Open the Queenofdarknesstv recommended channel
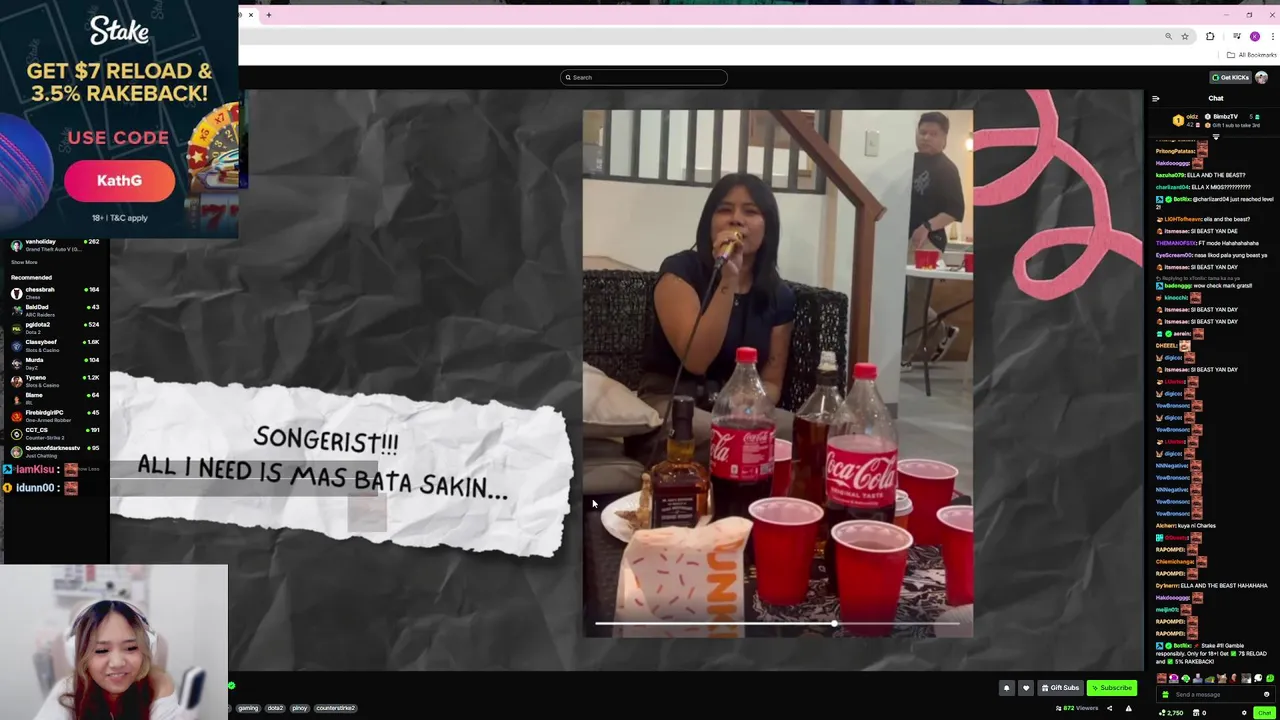 pyautogui.click(x=56, y=450)
